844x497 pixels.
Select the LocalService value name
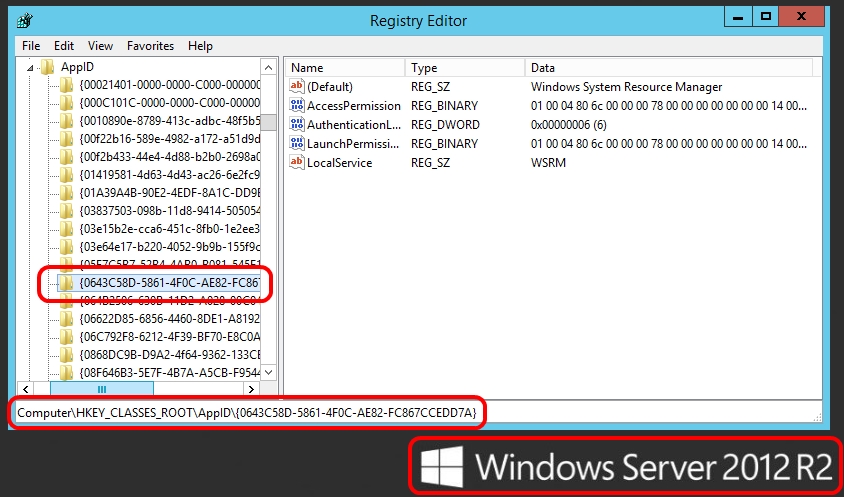(339, 163)
